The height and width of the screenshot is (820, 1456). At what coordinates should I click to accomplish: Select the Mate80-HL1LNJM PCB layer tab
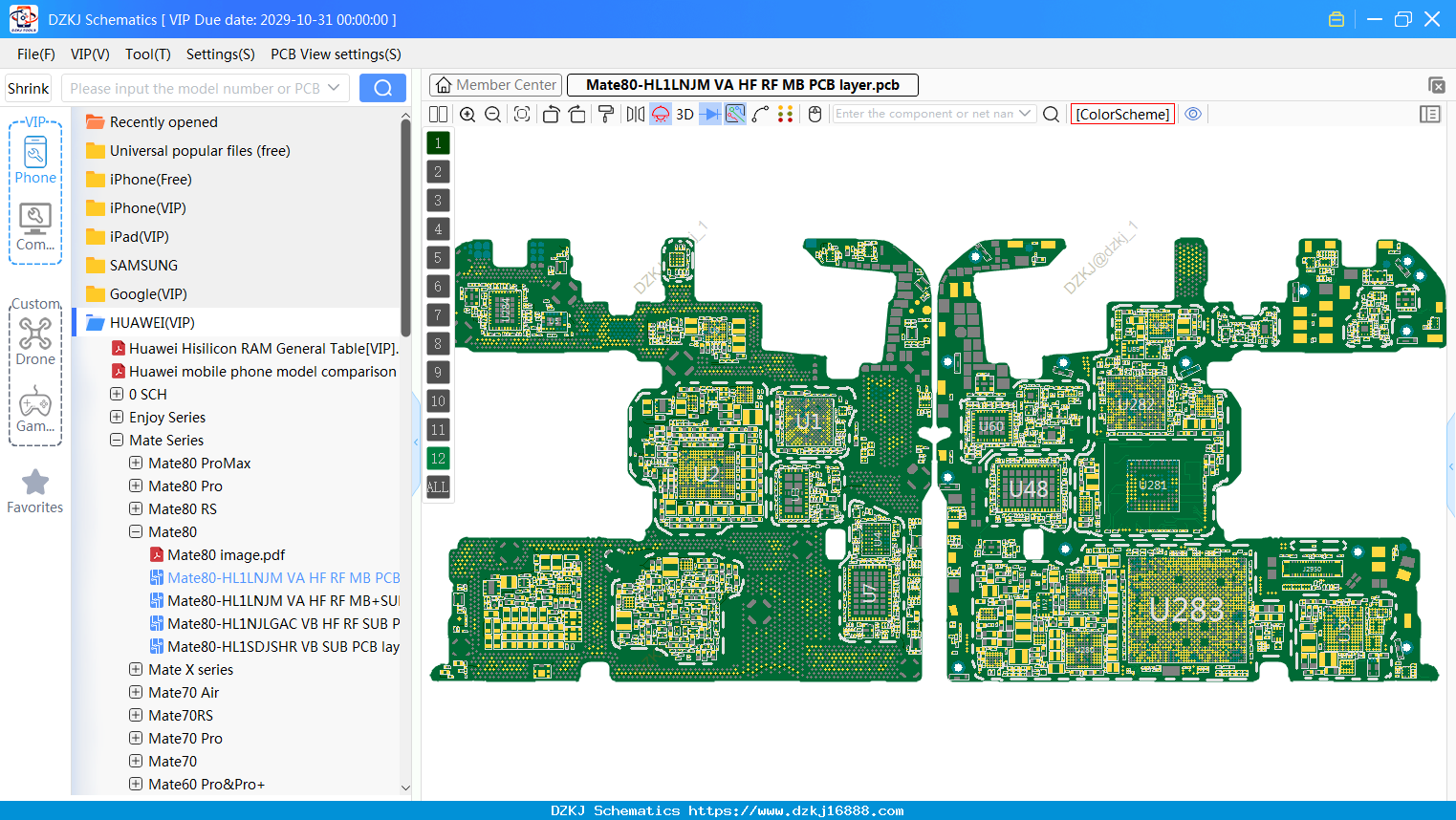(743, 85)
